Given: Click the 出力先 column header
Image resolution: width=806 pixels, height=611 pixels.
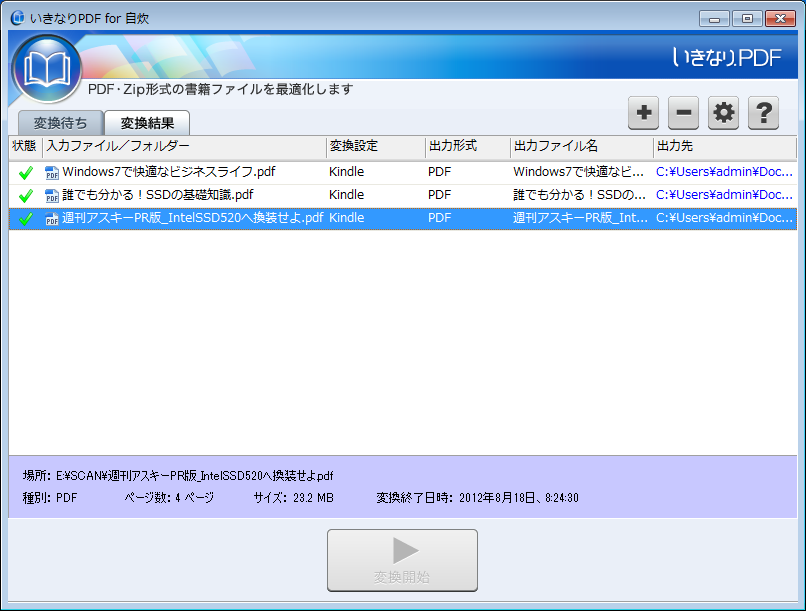Looking at the screenshot, I should pyautogui.click(x=725, y=146).
